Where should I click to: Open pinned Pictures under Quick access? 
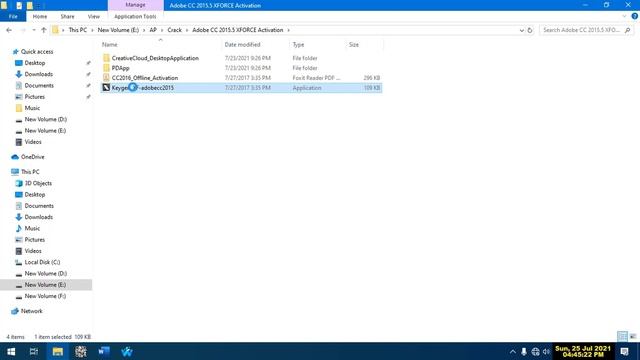(35, 97)
